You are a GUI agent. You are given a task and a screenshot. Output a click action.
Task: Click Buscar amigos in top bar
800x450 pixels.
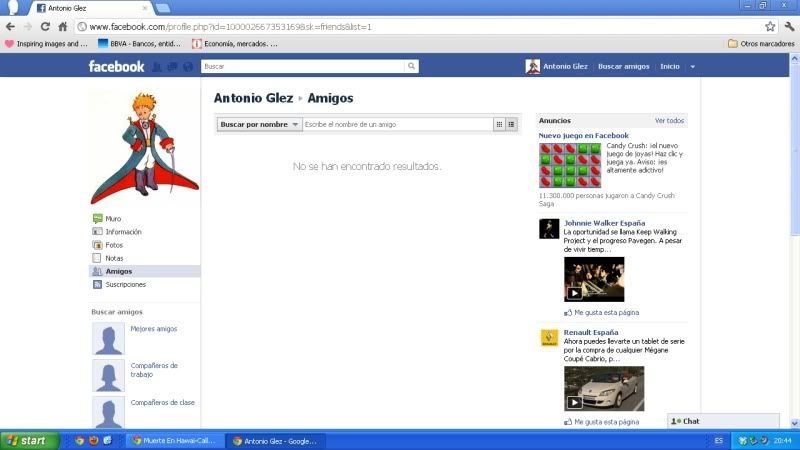point(623,66)
